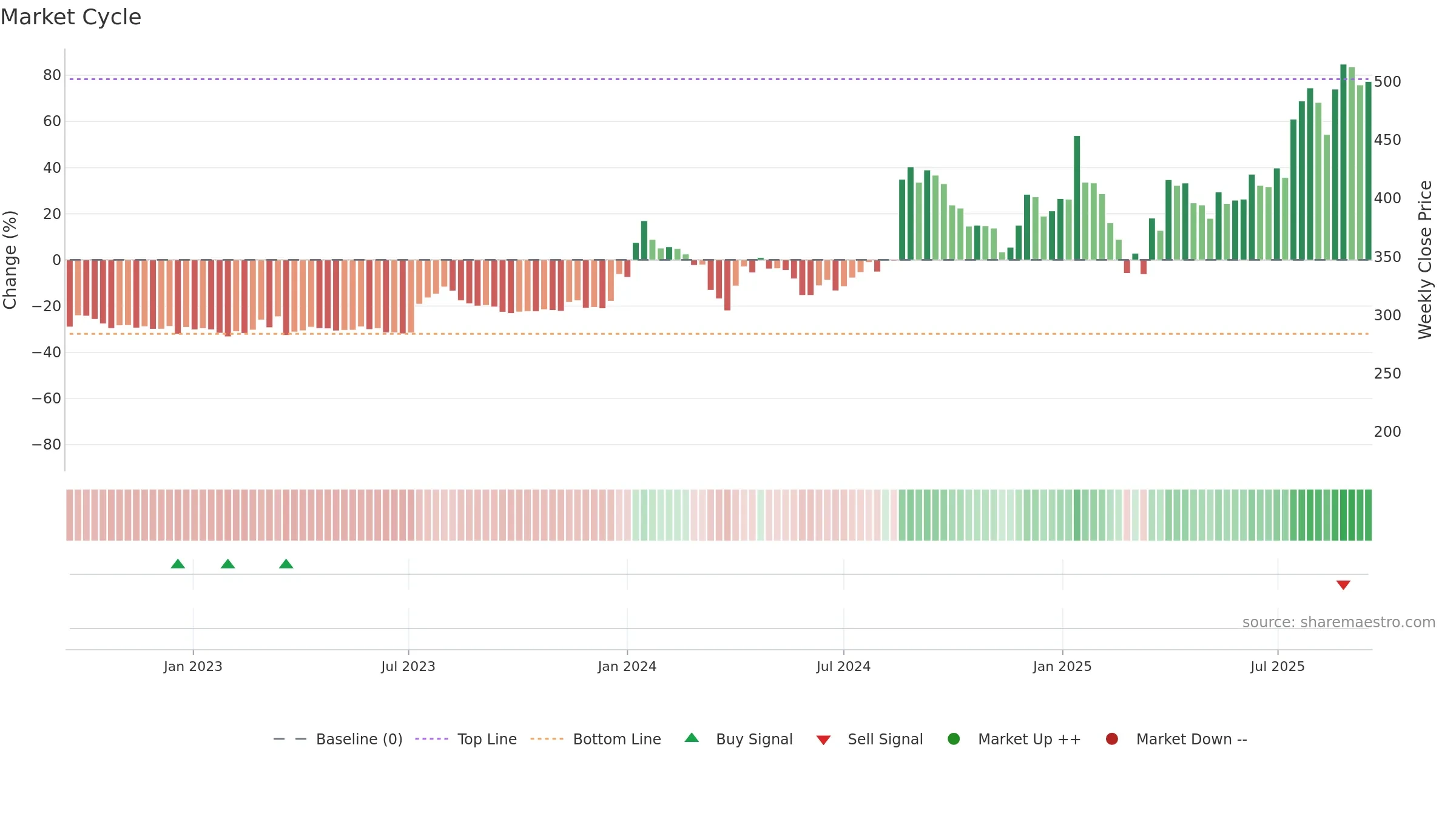Click the purple dotted top line on chart
This screenshot has width=1456, height=819.
[718, 79]
